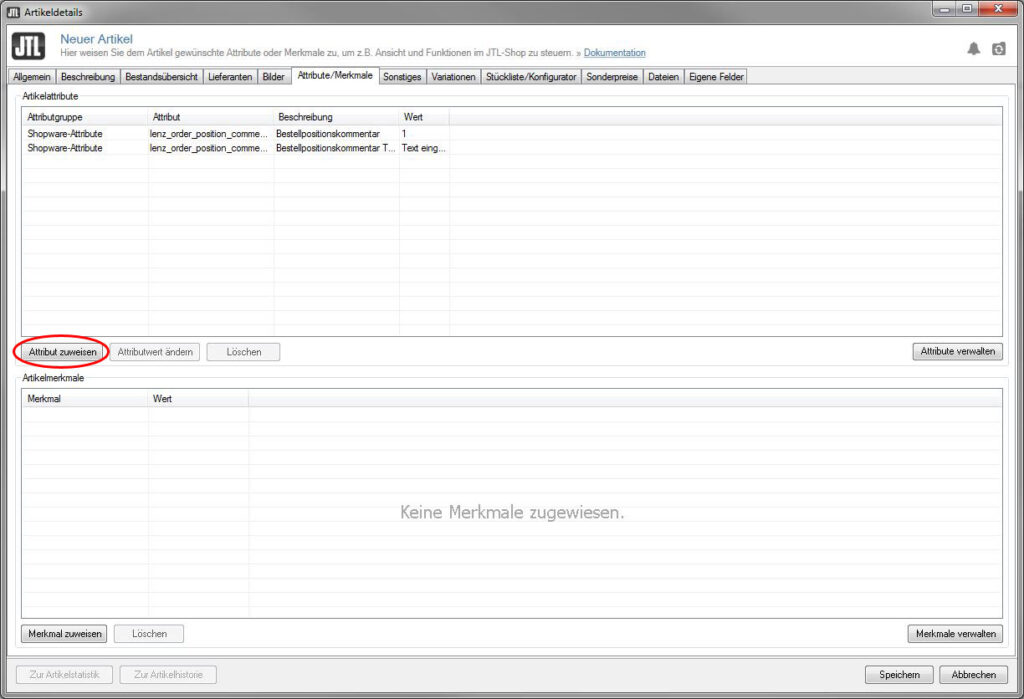Open the Bilder tab

[273, 77]
